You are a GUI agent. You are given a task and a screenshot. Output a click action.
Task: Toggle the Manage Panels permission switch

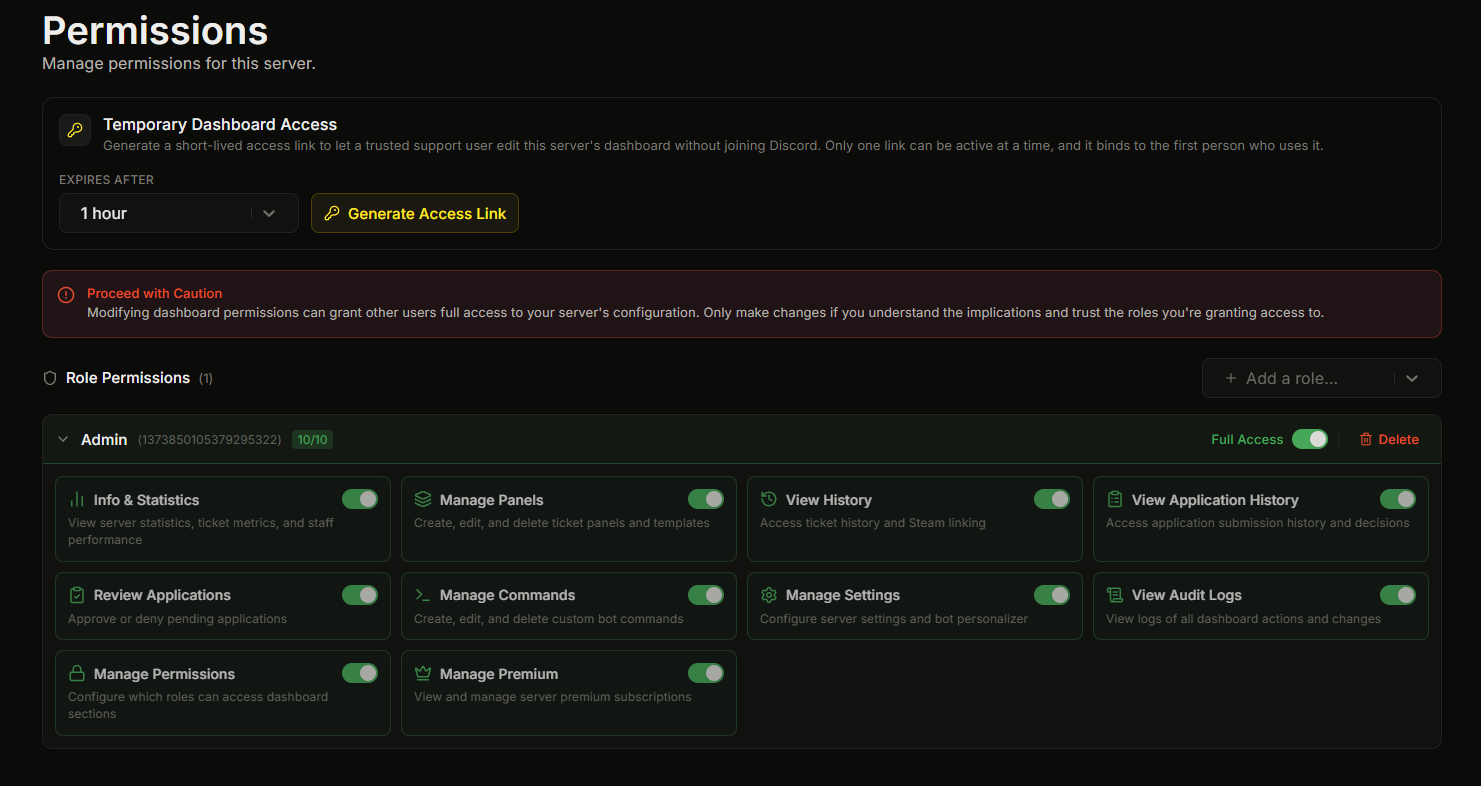(706, 499)
